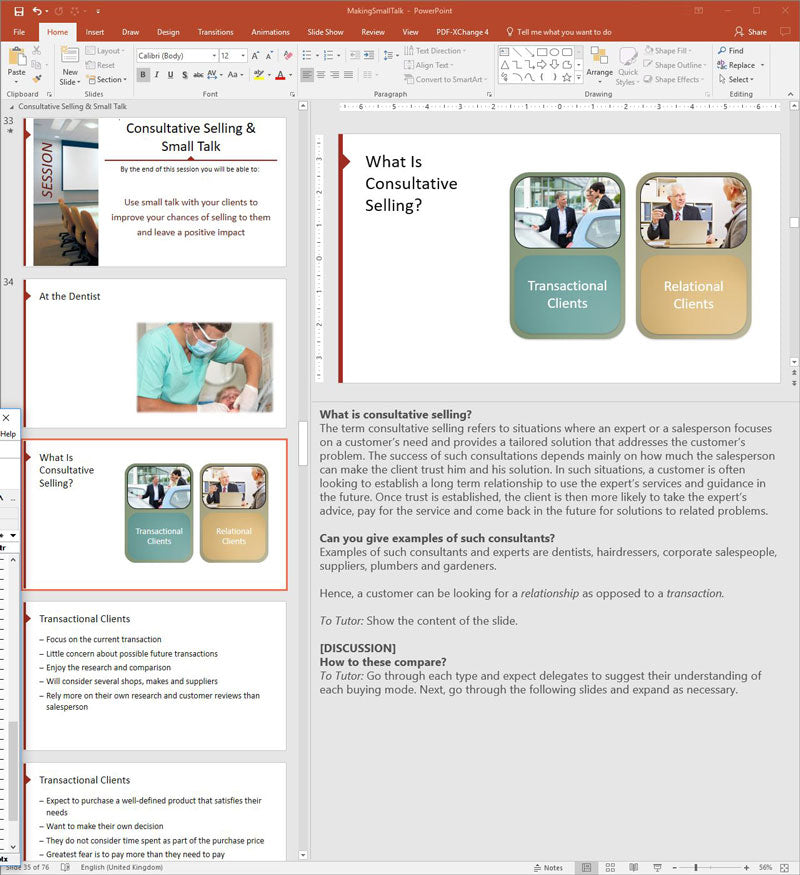Clear all formatting with the eraser icon
Screen dimensions: 800x875
[288, 56]
